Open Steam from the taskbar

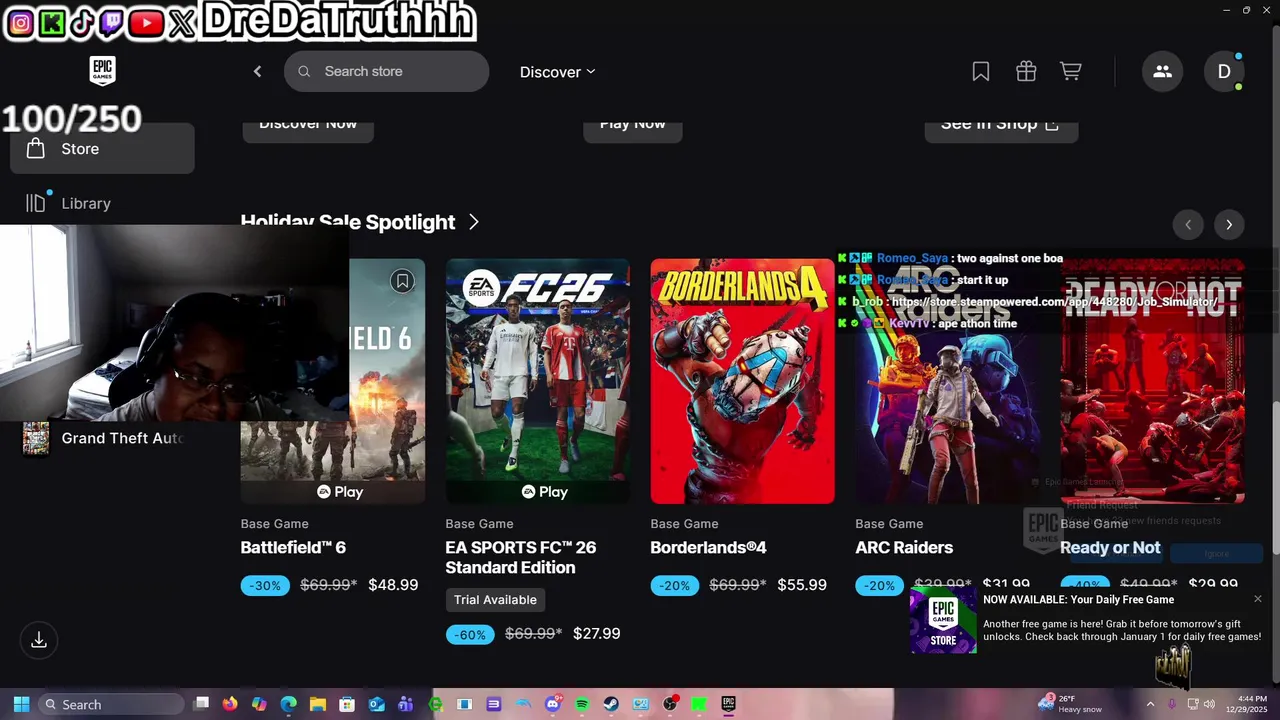click(611, 704)
